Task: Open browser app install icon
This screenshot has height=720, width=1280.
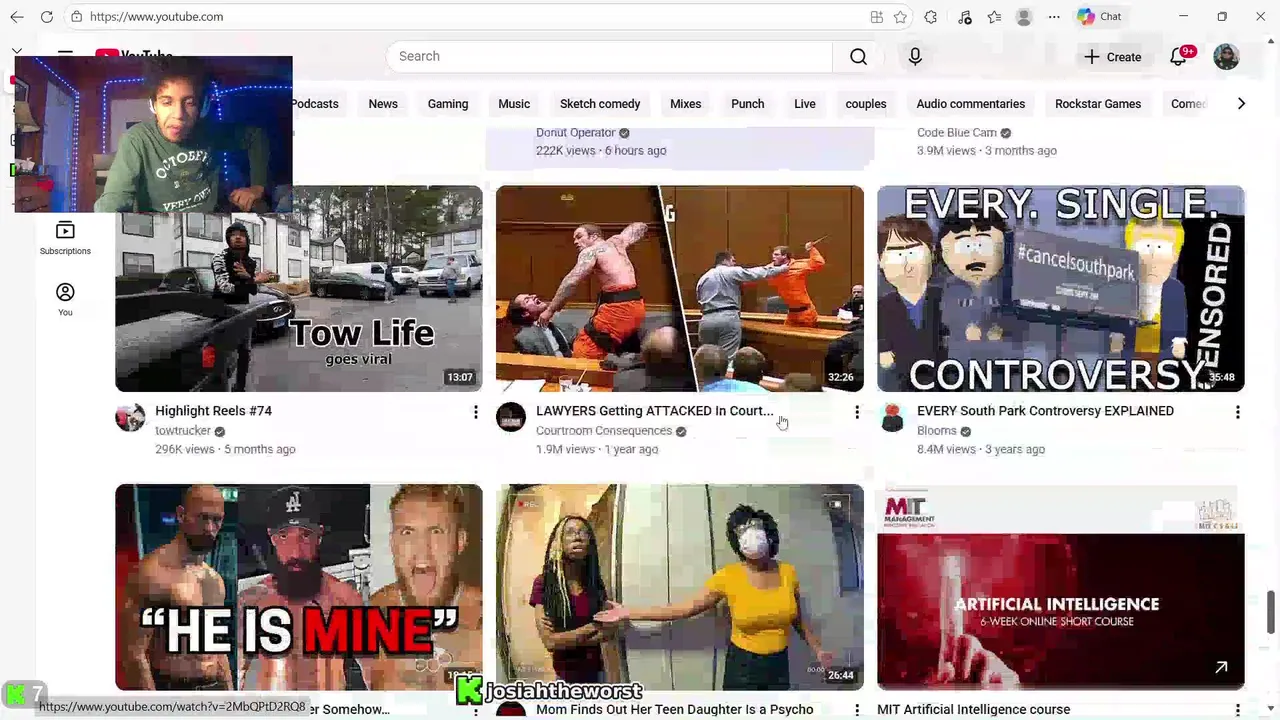Action: [876, 17]
